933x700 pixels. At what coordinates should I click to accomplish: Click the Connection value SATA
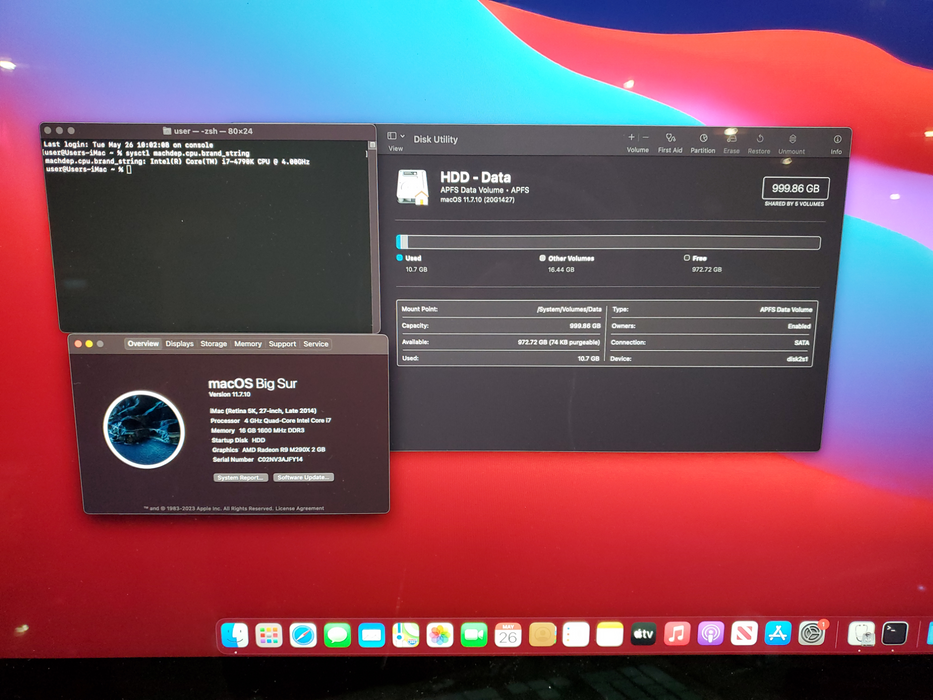point(801,342)
